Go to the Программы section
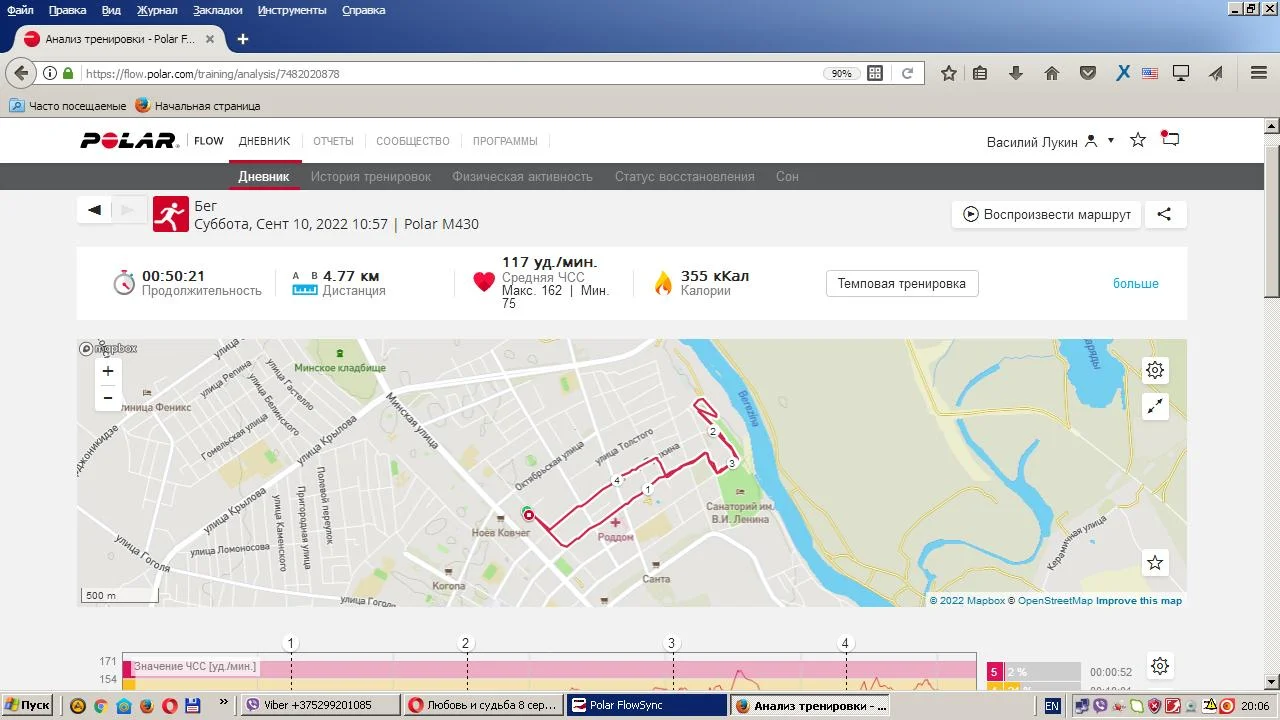 click(x=505, y=141)
